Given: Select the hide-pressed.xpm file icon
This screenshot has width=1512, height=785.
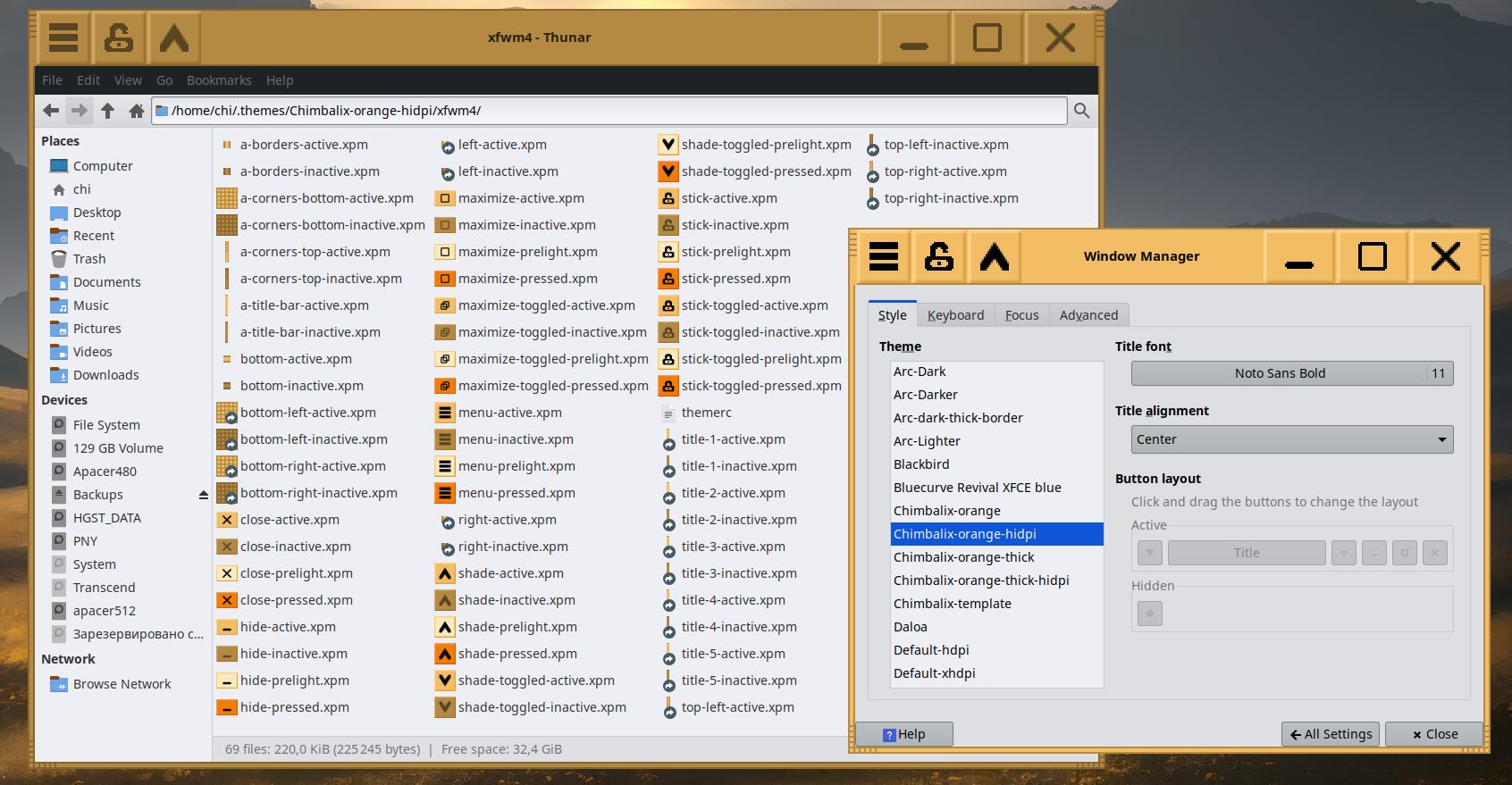Looking at the screenshot, I should click(227, 707).
